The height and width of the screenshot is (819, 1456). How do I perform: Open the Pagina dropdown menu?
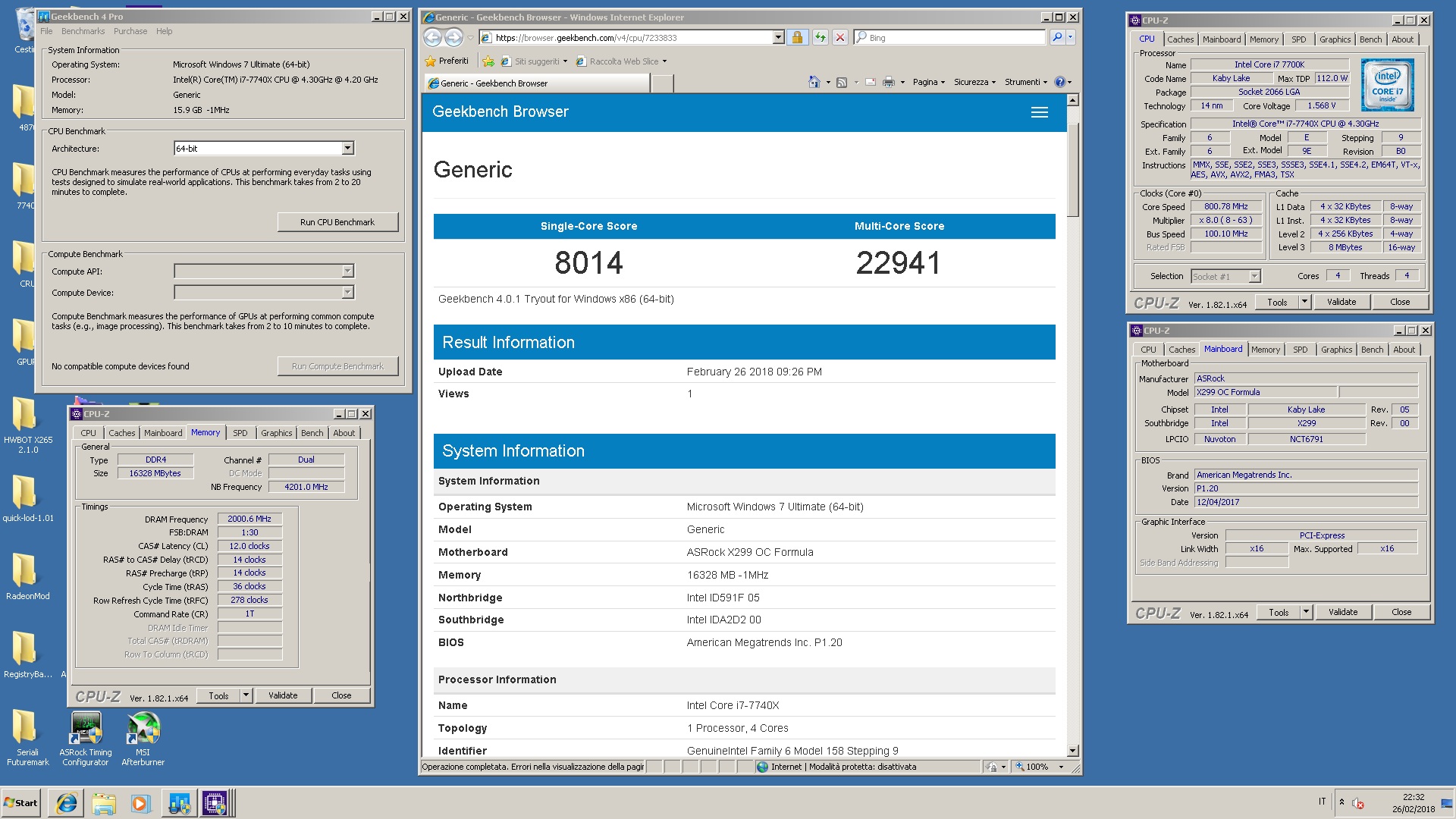point(928,82)
